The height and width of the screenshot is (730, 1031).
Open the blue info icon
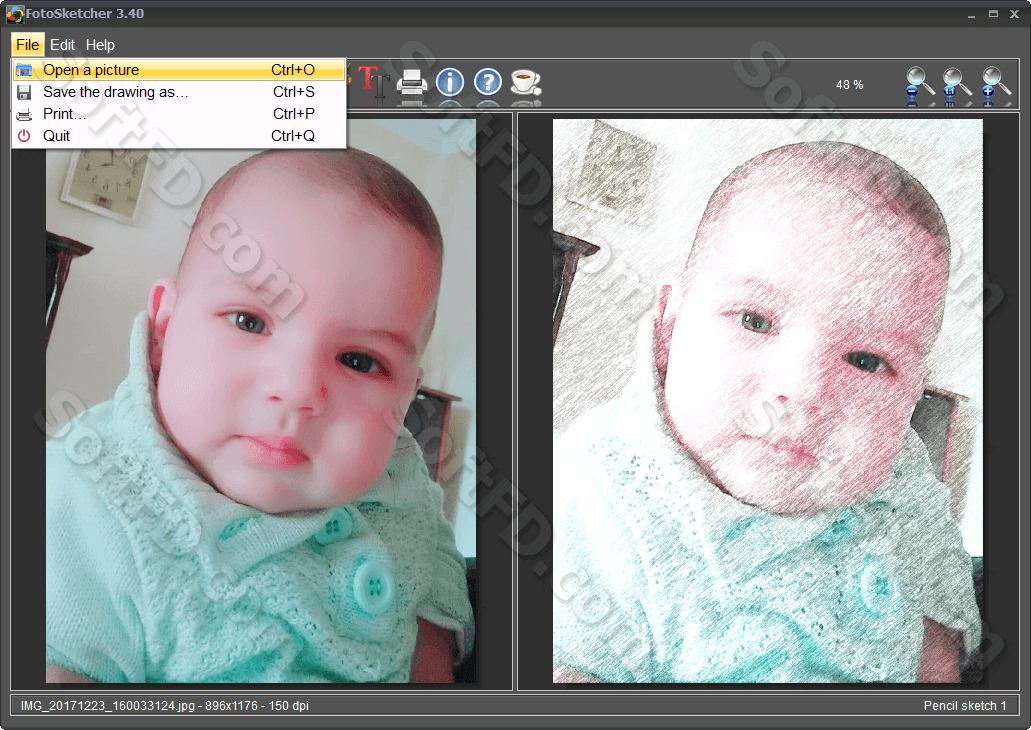[450, 82]
